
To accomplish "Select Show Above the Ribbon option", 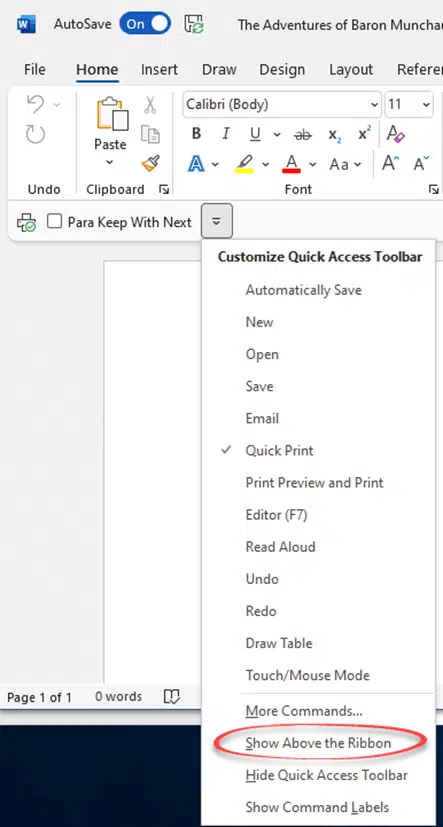I will tap(319, 743).
